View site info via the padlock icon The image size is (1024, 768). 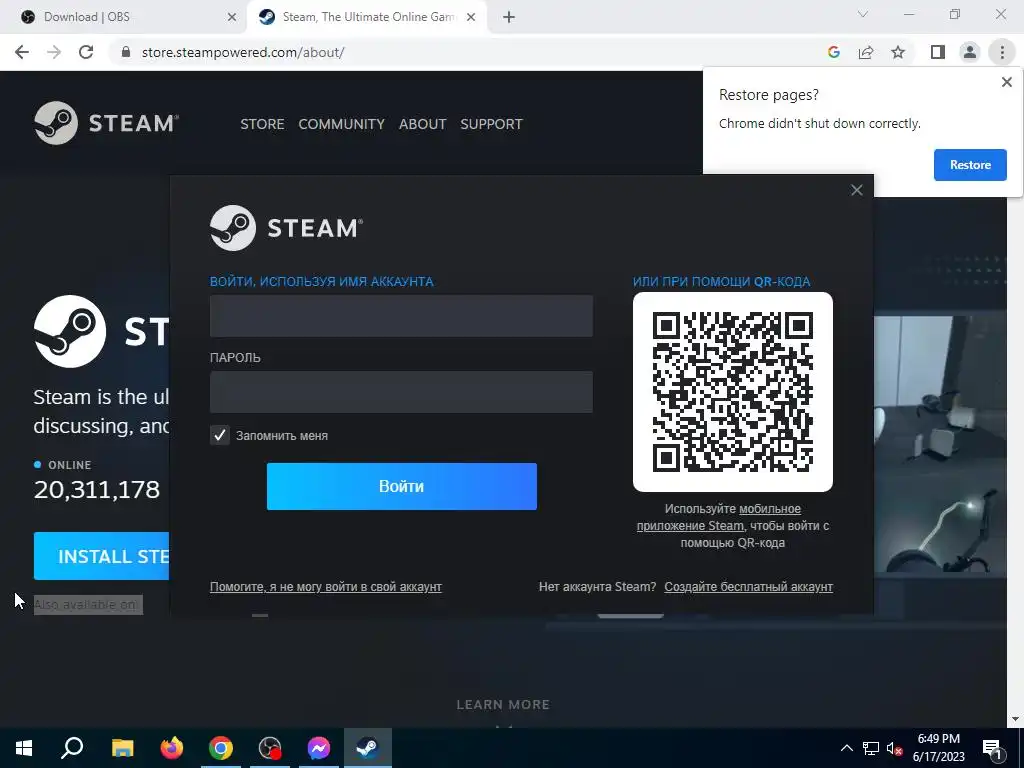coord(126,52)
